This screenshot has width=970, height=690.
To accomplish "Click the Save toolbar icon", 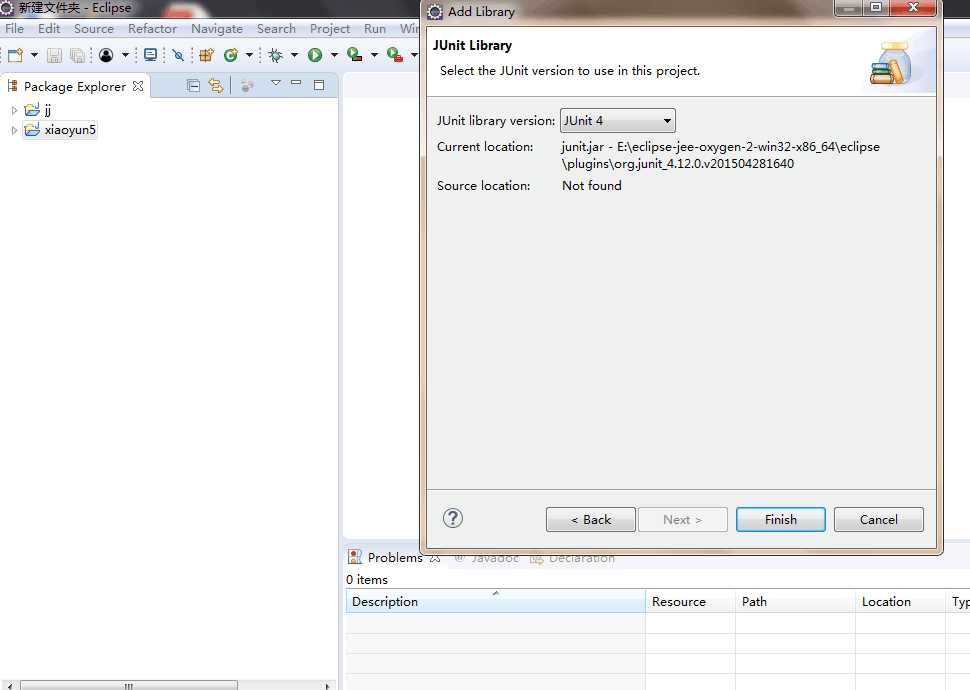I will [54, 55].
